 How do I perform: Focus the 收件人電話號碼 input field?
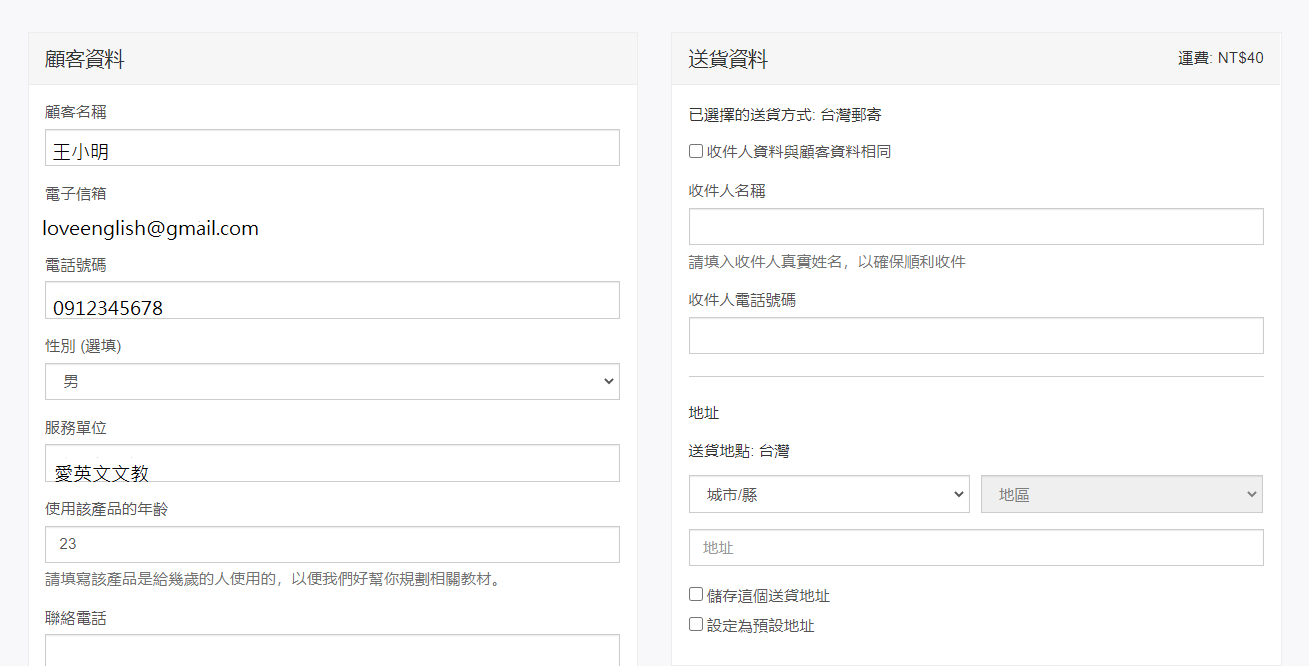point(976,336)
